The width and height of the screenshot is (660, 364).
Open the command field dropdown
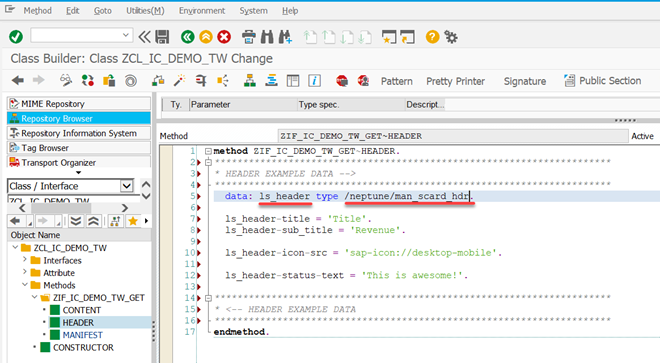coord(125,35)
